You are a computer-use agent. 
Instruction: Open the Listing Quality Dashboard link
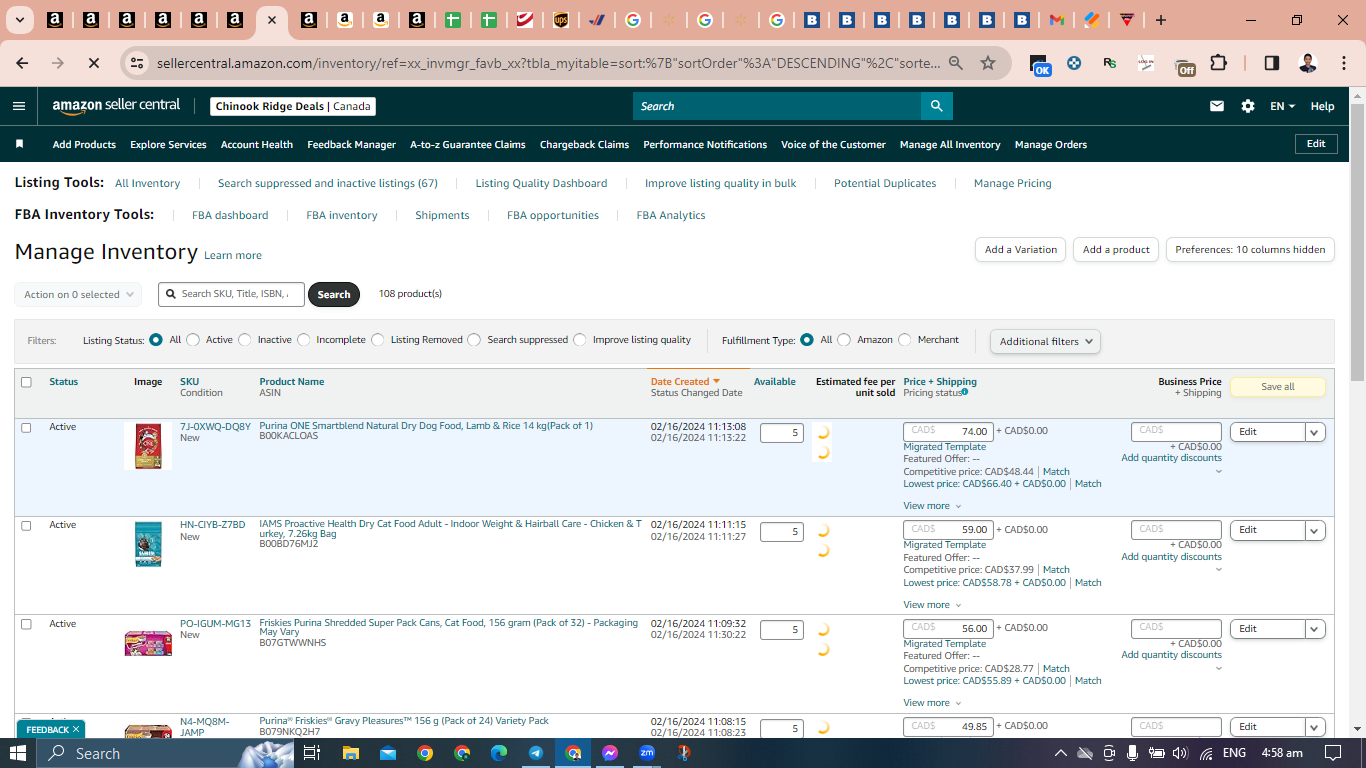click(541, 183)
